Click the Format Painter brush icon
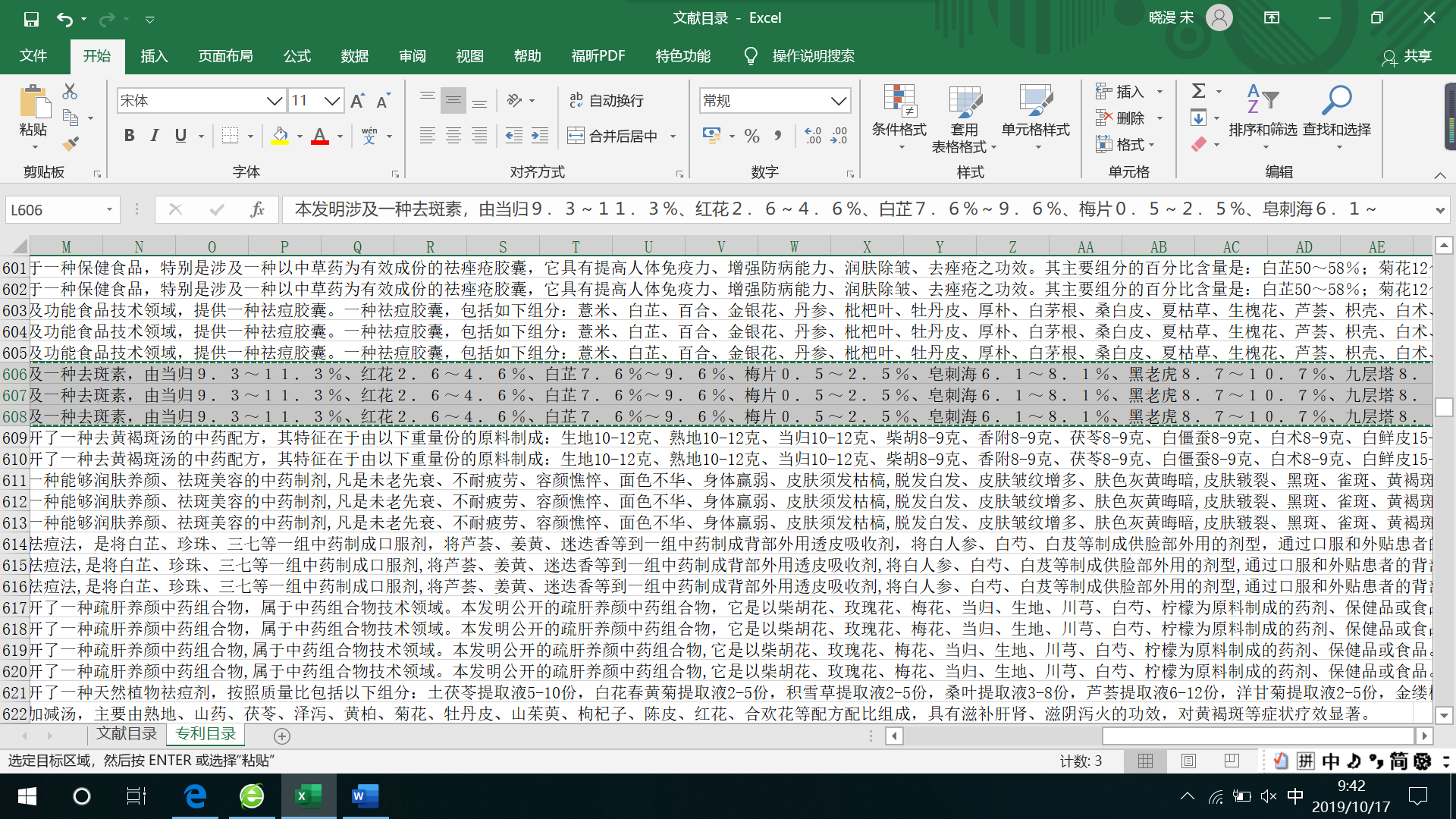Viewport: 1456px width, 819px height. point(71,143)
